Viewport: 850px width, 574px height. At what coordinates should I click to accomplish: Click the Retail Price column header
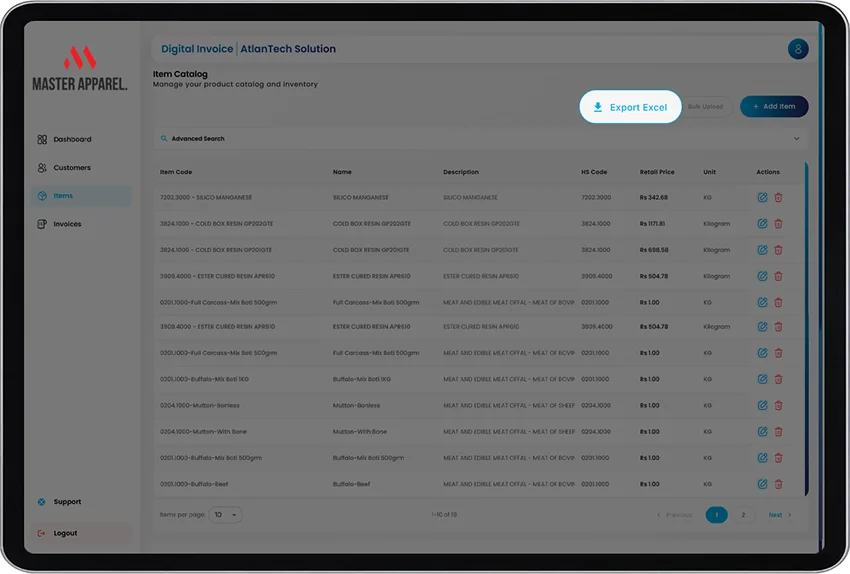click(x=657, y=172)
